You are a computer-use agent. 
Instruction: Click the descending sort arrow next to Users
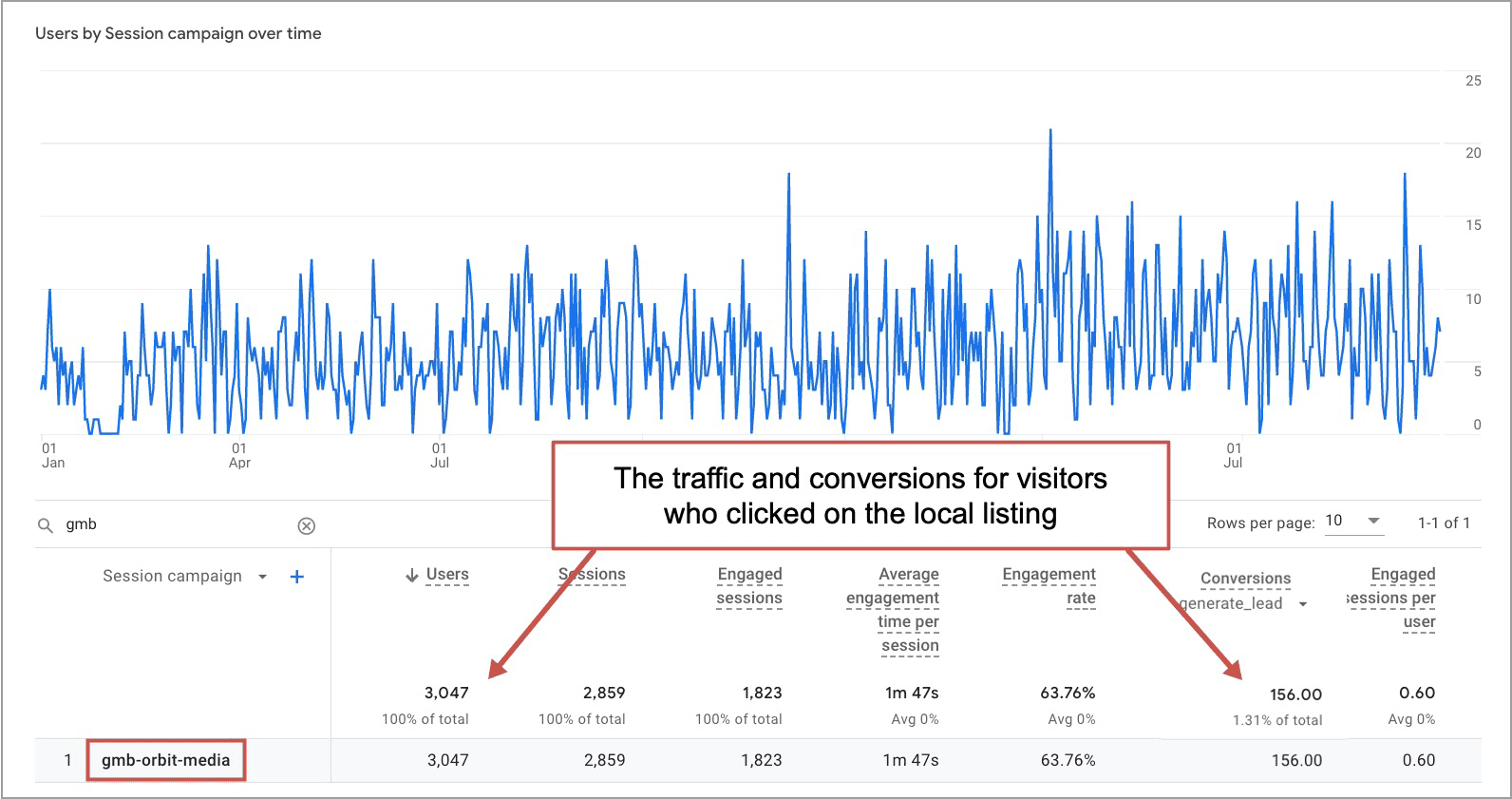click(x=412, y=575)
